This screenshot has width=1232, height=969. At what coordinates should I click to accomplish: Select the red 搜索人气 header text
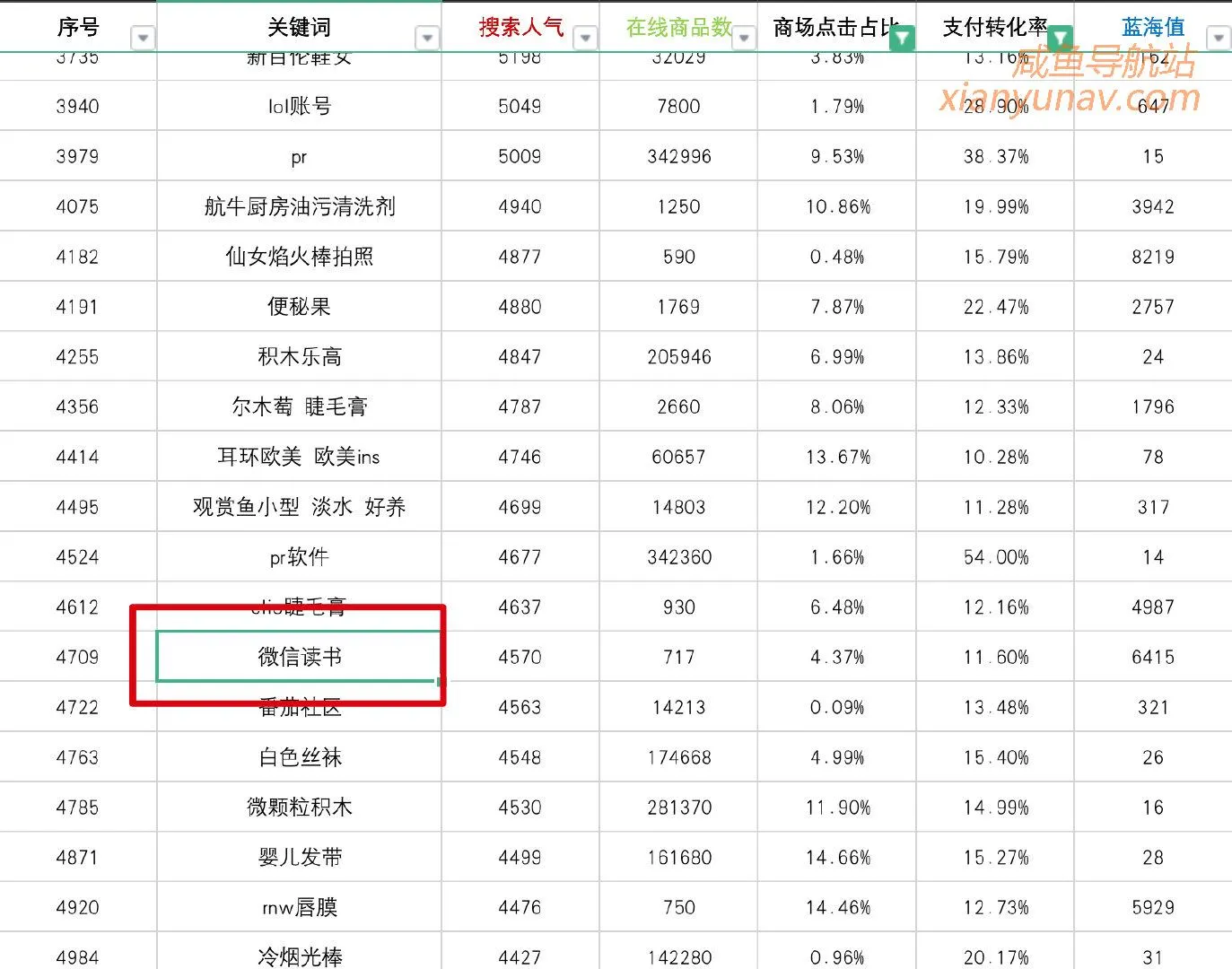(x=520, y=27)
